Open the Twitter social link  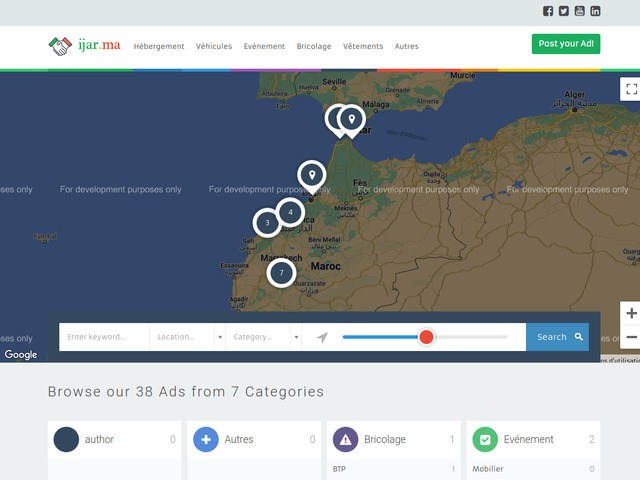click(564, 11)
